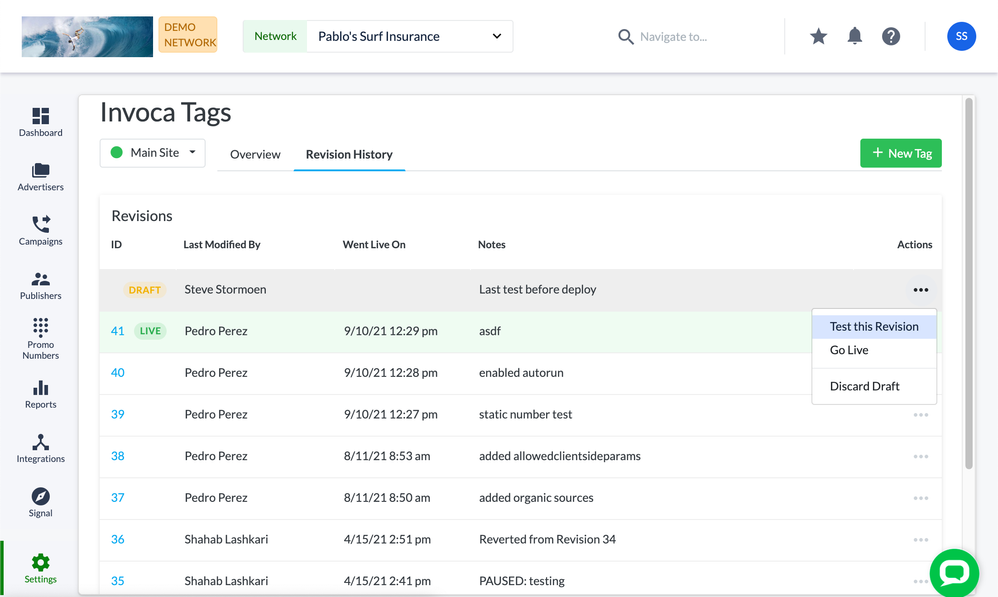Click the 'Last test before deploy' note

click(538, 290)
